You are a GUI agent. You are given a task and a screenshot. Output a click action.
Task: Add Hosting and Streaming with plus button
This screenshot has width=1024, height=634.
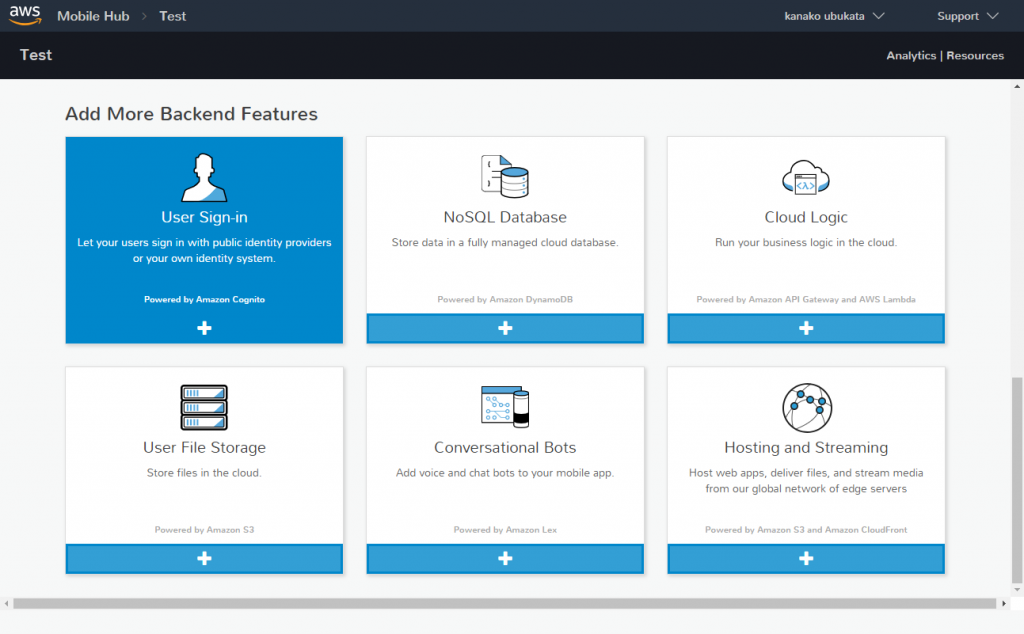(x=806, y=558)
